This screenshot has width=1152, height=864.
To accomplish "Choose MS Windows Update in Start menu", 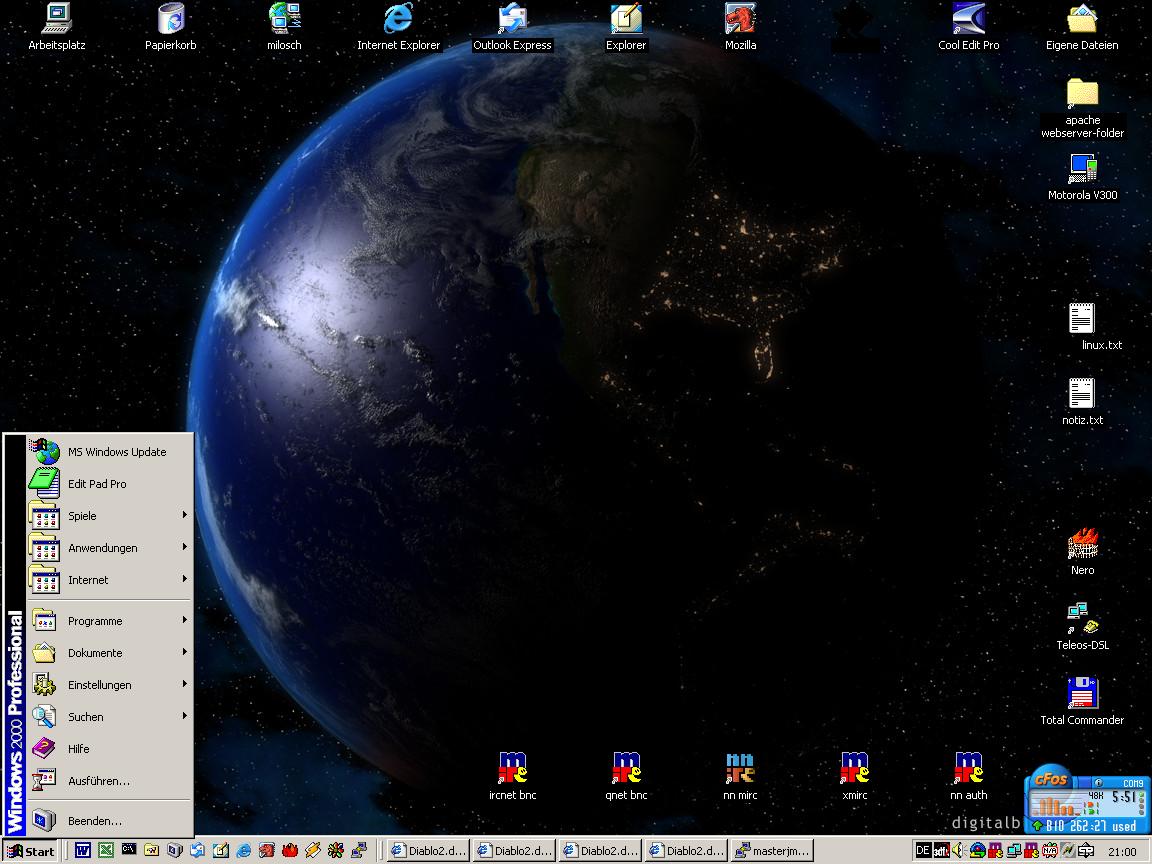I will click(x=110, y=452).
